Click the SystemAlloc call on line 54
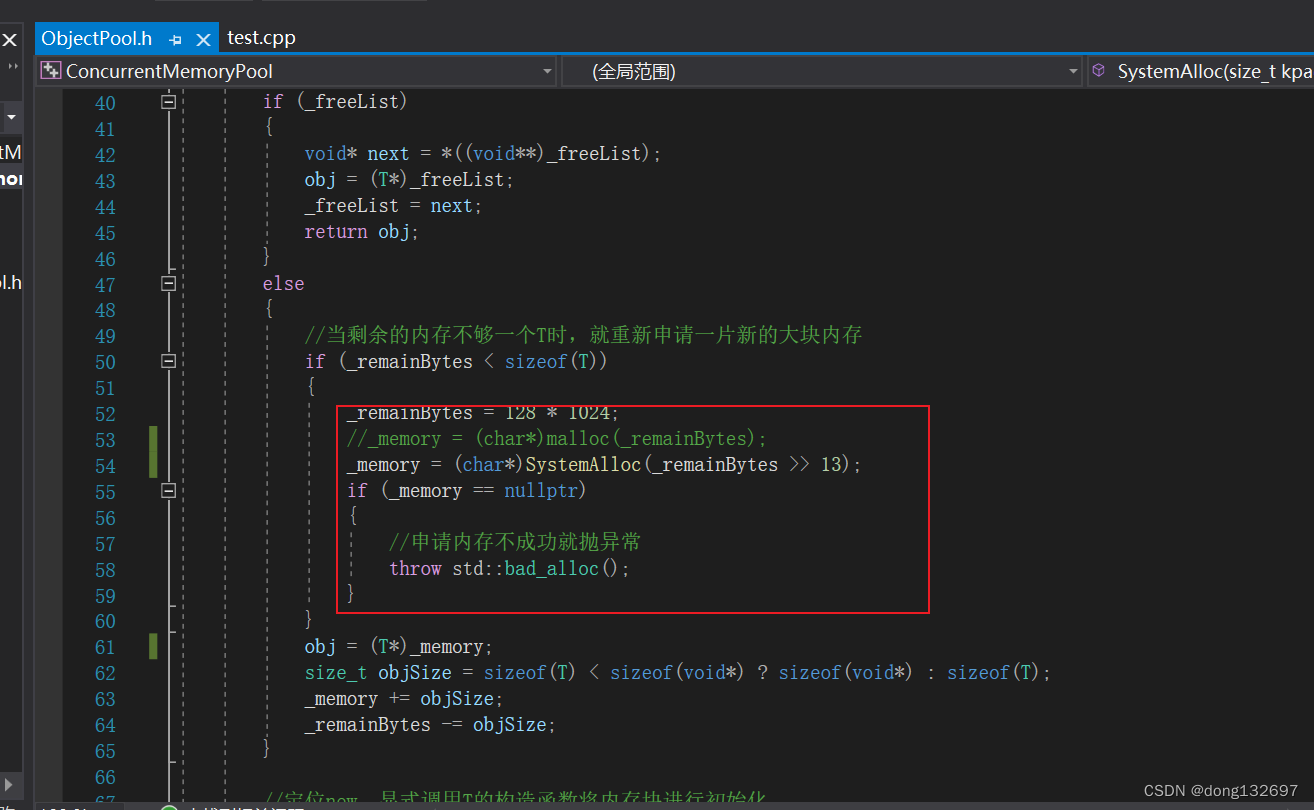This screenshot has height=810, width=1314. coord(604,465)
